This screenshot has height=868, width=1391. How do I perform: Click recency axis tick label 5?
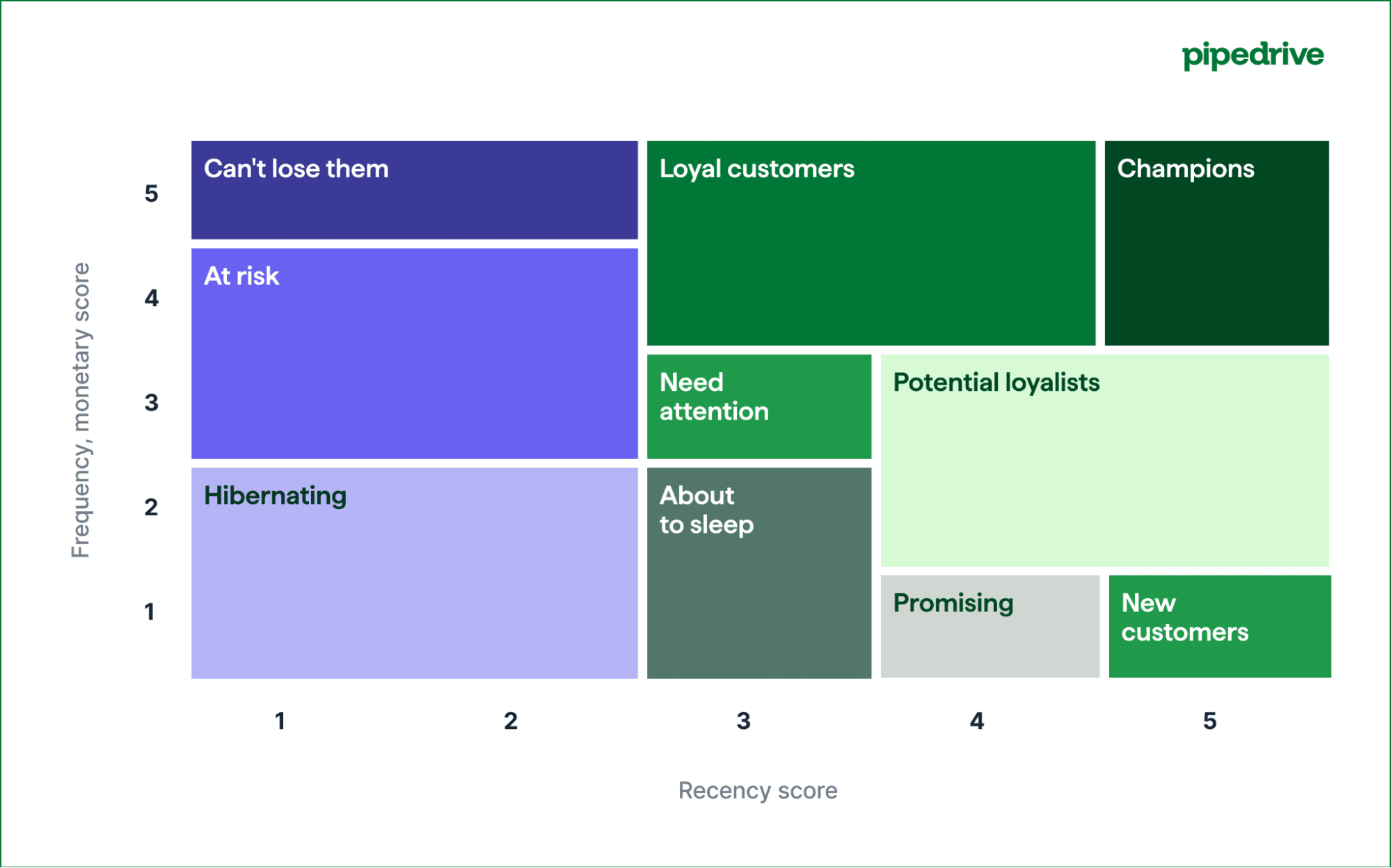tap(1209, 721)
